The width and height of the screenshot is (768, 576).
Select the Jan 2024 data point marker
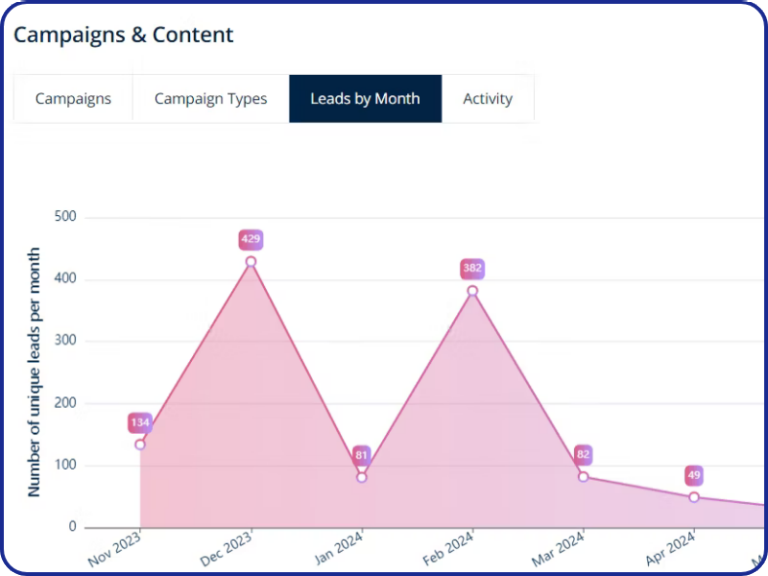[x=362, y=477]
